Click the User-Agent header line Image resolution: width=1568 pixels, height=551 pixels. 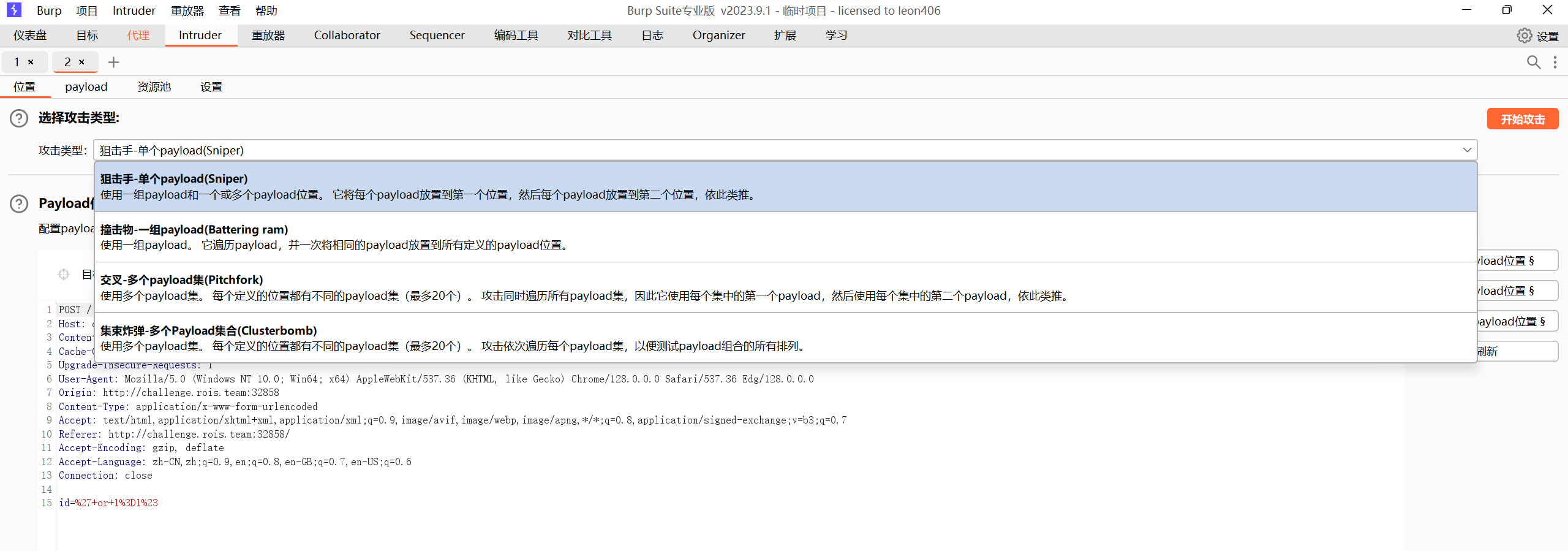point(436,379)
